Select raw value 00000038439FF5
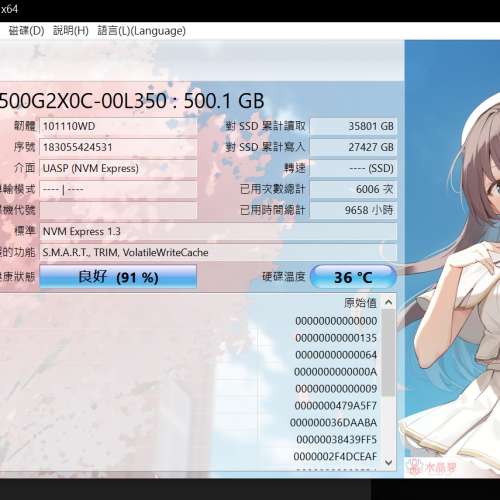This screenshot has height=500, width=500. point(337,439)
